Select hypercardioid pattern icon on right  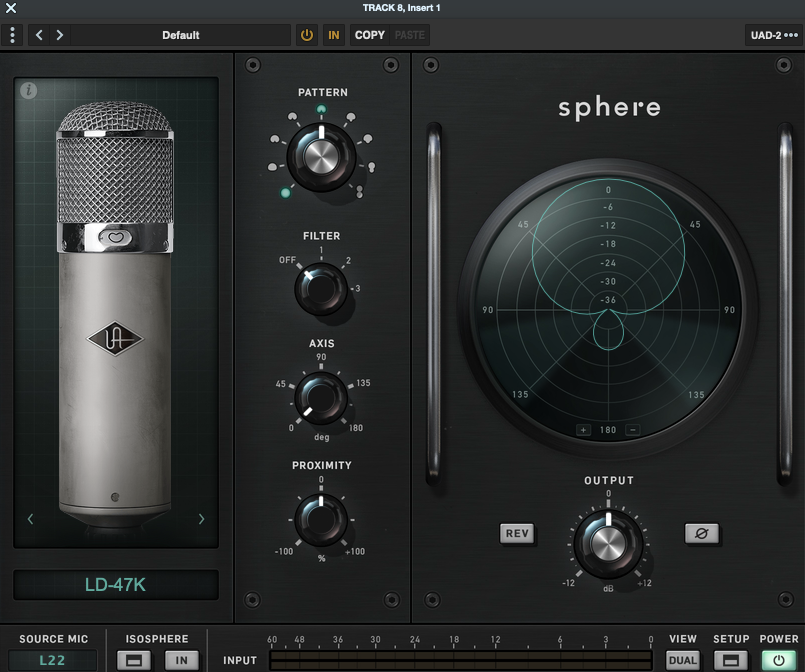368,139
